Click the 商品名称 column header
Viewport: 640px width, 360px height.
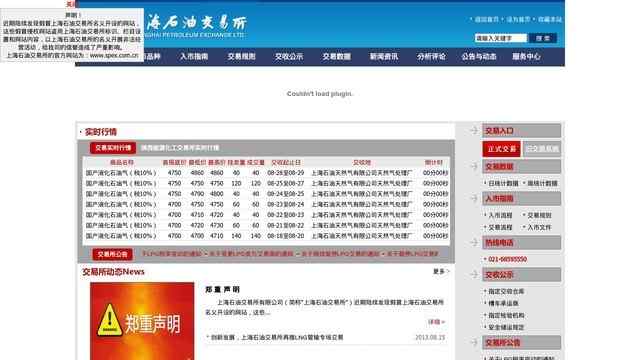[x=122, y=162]
